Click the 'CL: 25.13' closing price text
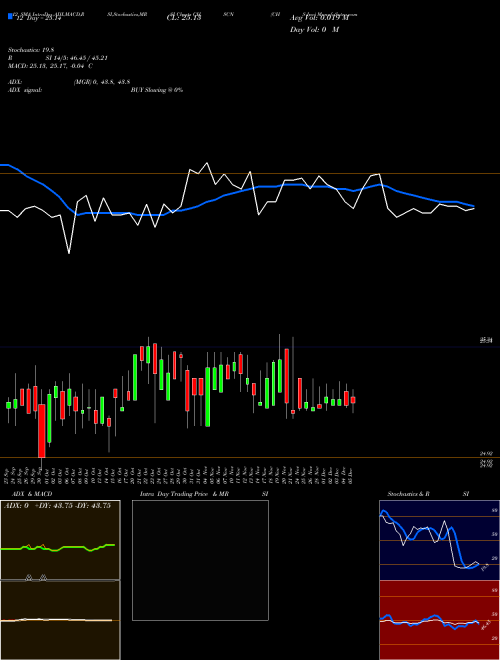 click(x=184, y=18)
